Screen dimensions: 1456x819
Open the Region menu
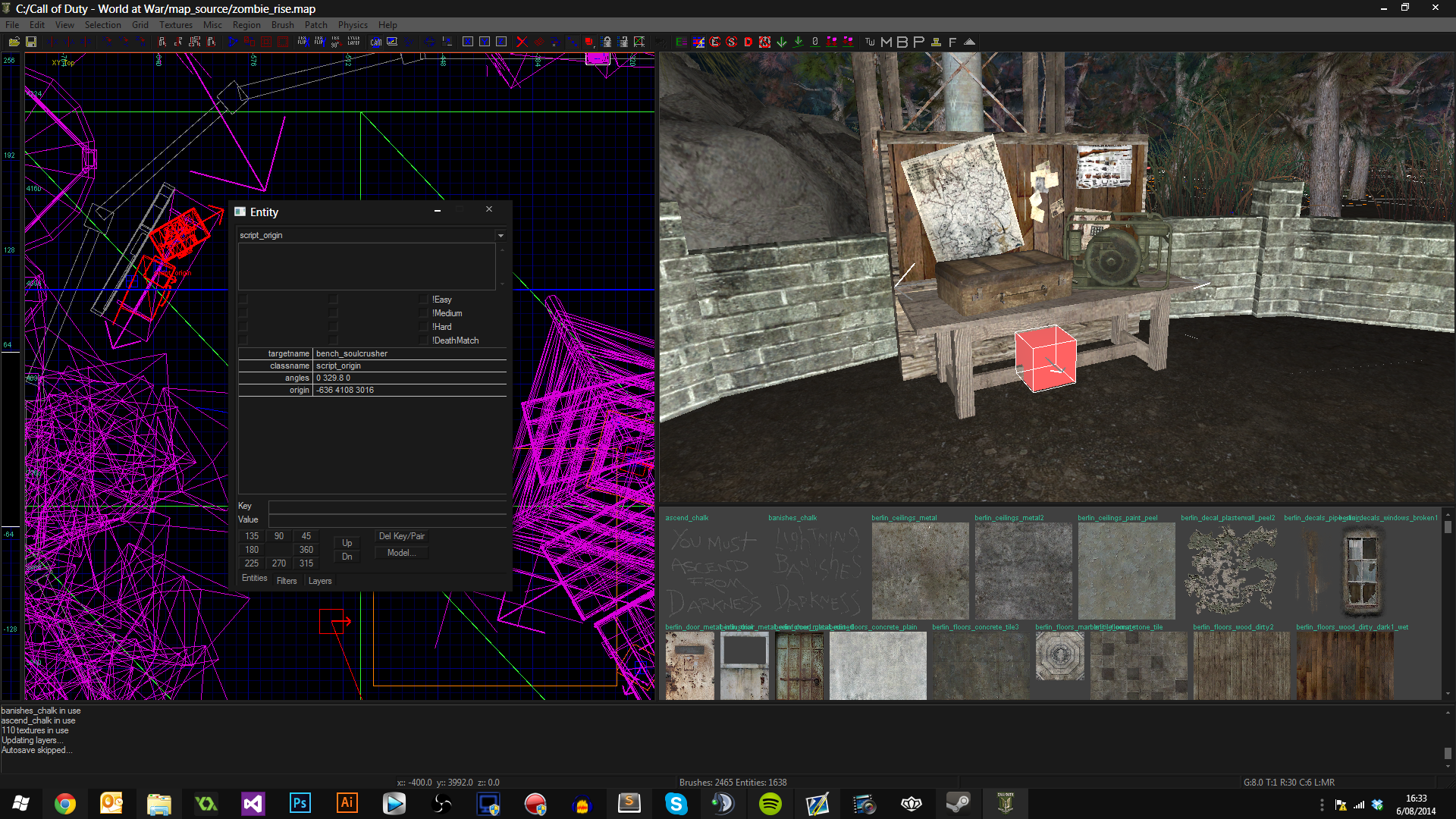click(246, 25)
